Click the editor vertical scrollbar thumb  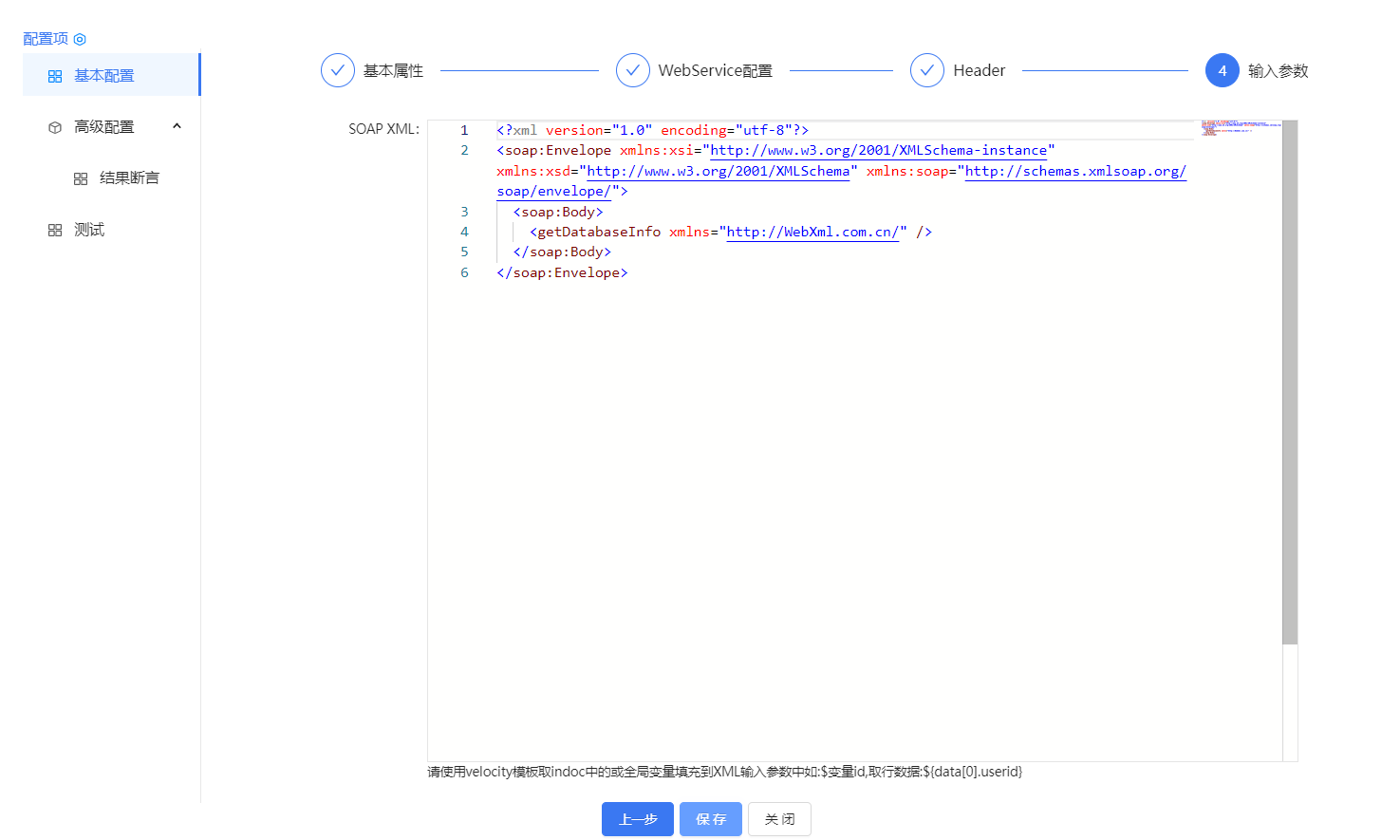click(1290, 383)
